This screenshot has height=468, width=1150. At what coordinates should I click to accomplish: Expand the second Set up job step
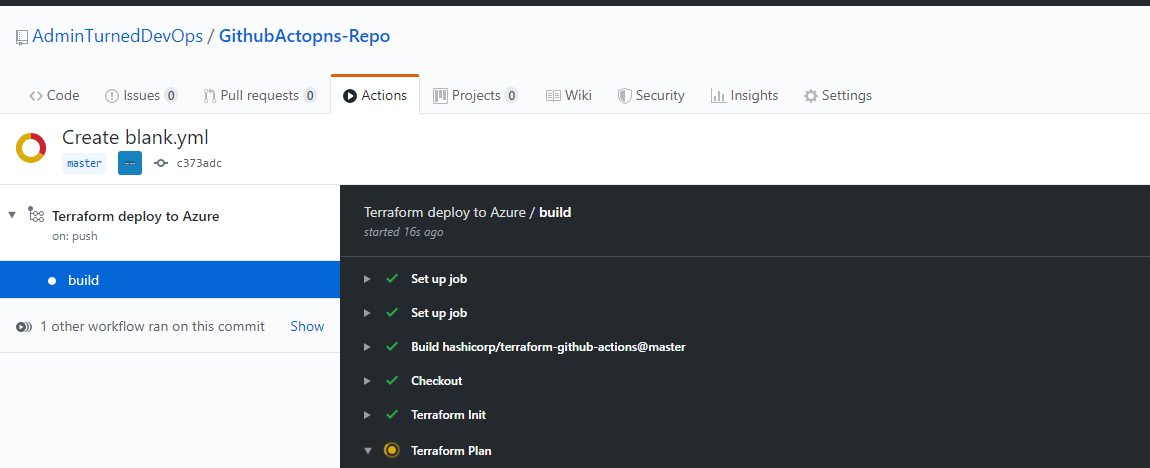(x=367, y=313)
